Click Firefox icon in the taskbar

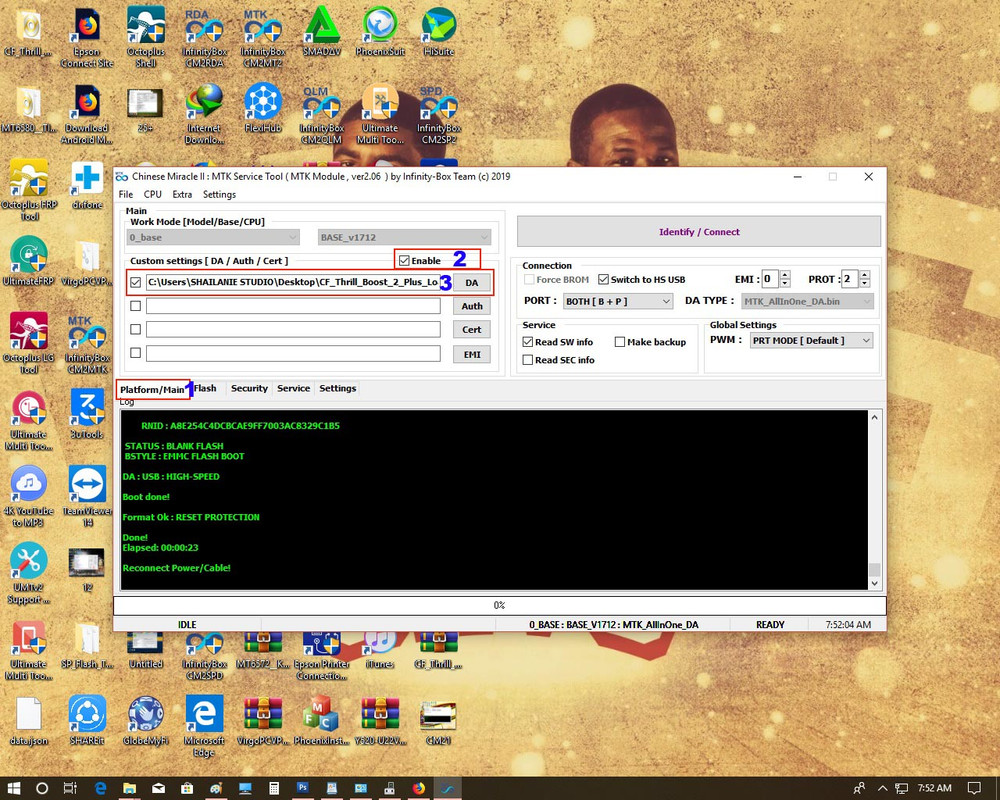pyautogui.click(x=418, y=788)
